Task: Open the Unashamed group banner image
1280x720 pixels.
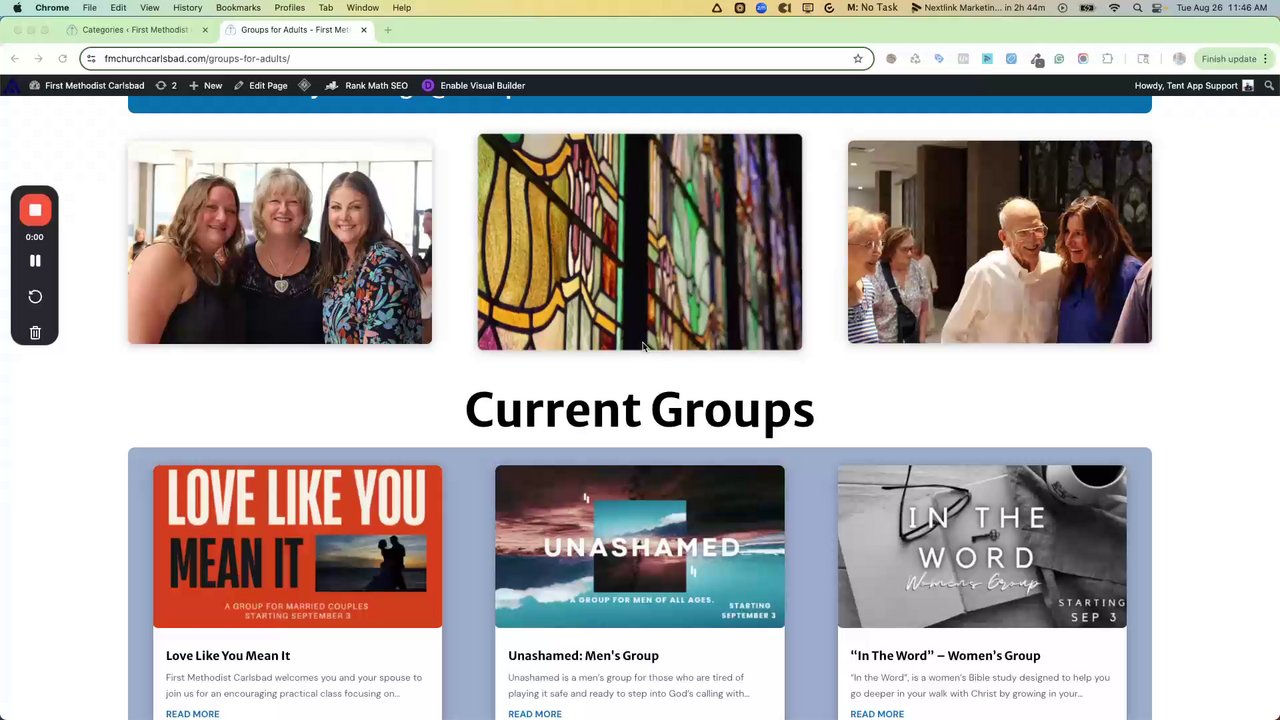Action: (640, 547)
